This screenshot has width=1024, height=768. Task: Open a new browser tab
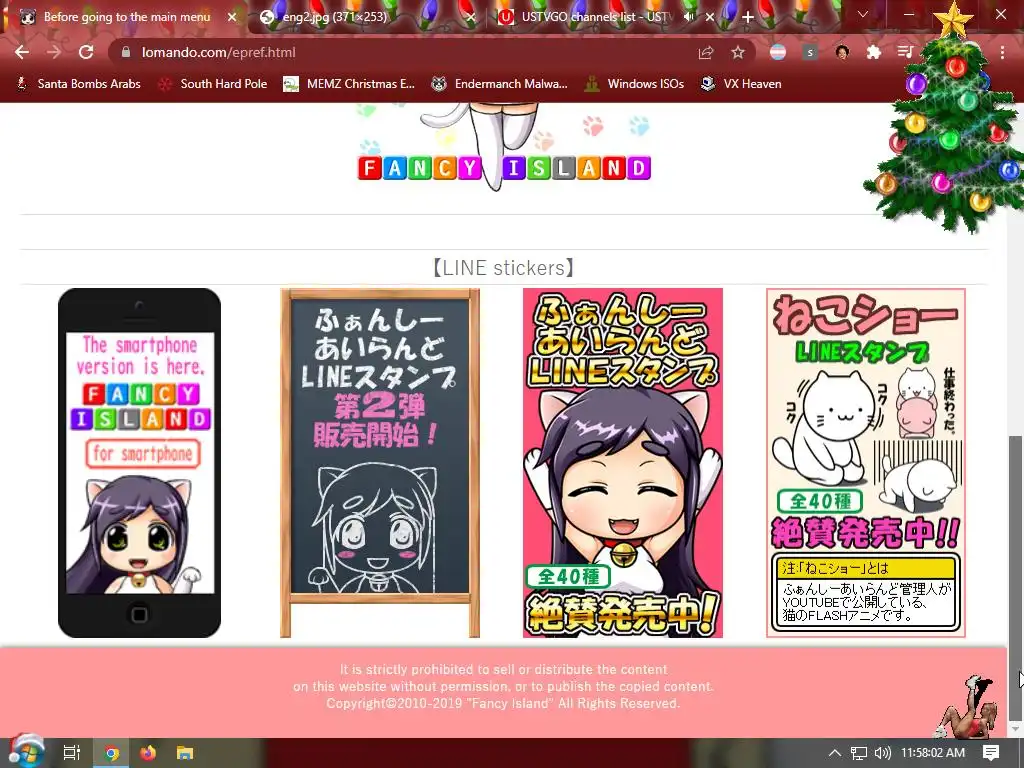click(748, 17)
